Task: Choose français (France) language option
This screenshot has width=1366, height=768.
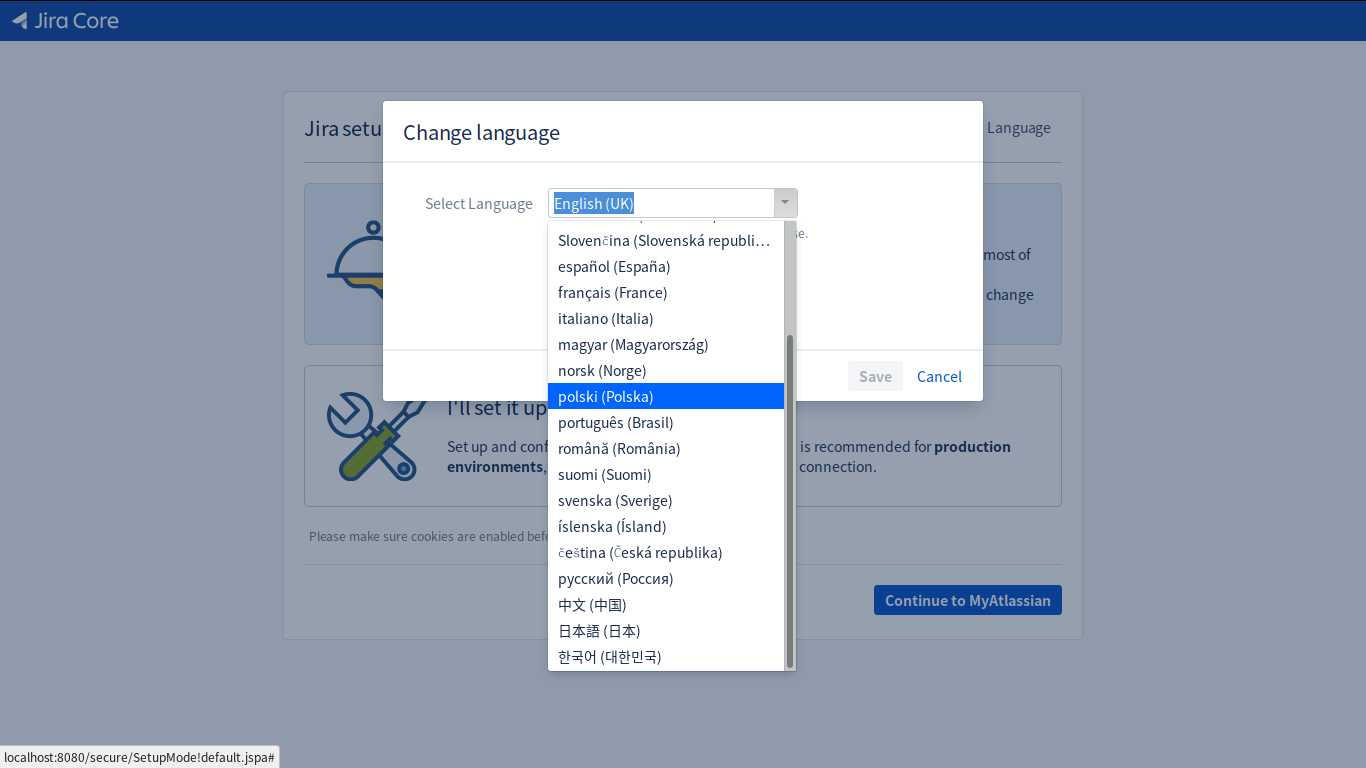Action: click(666, 292)
